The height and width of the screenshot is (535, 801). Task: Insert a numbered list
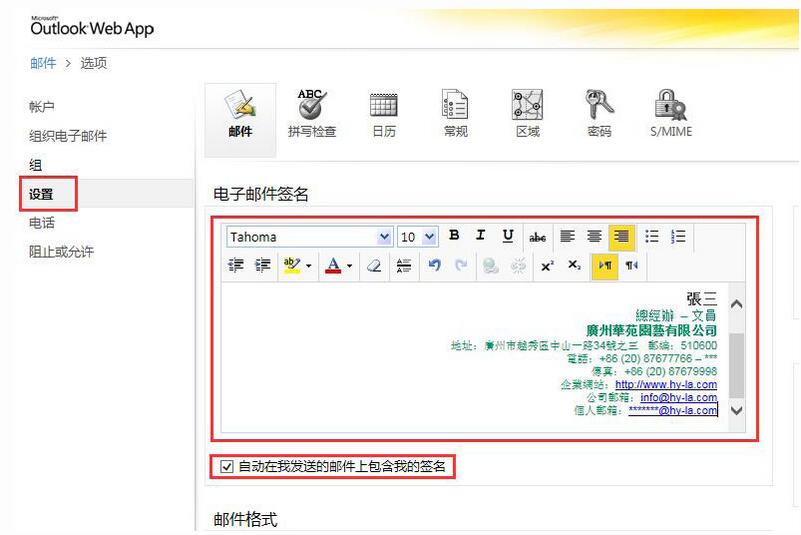click(678, 236)
